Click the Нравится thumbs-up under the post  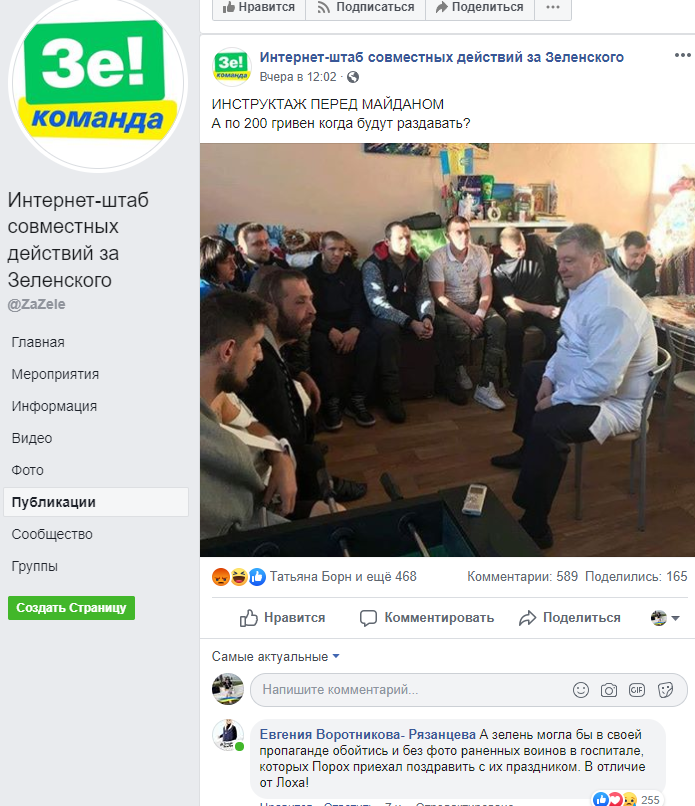click(282, 617)
